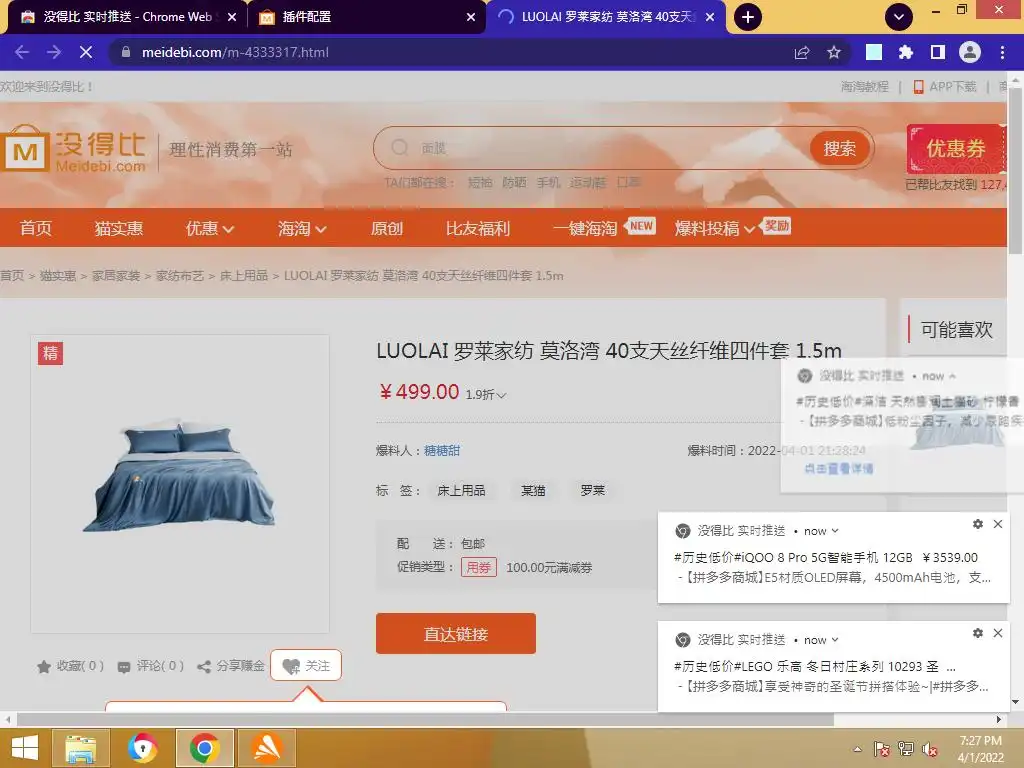The height and width of the screenshot is (768, 1024).
Task: Click the light blue extension icon
Action: (874, 52)
